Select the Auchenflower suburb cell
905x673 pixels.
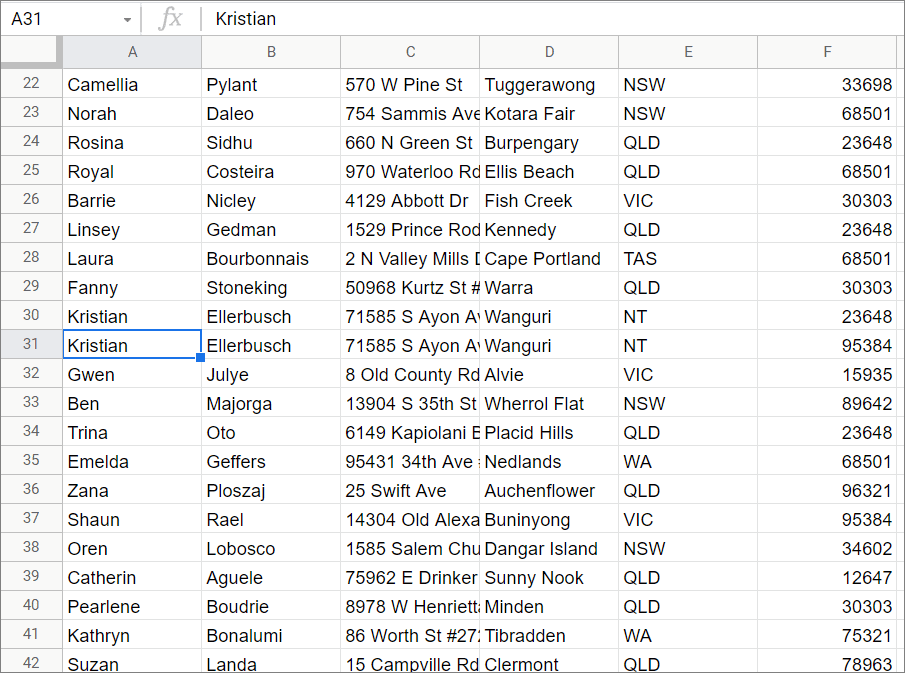[549, 490]
